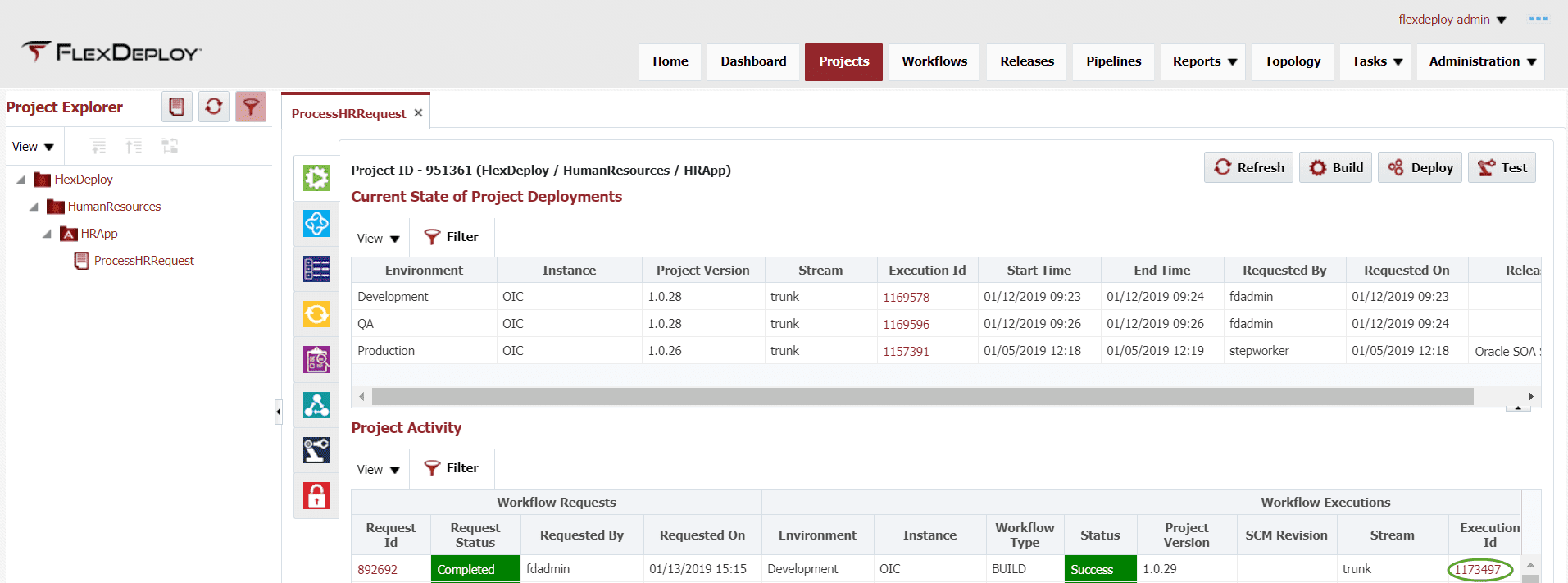Screen dimensions: 1568x583
Task: Open the green gear execution sidebar tab
Action: click(x=317, y=178)
